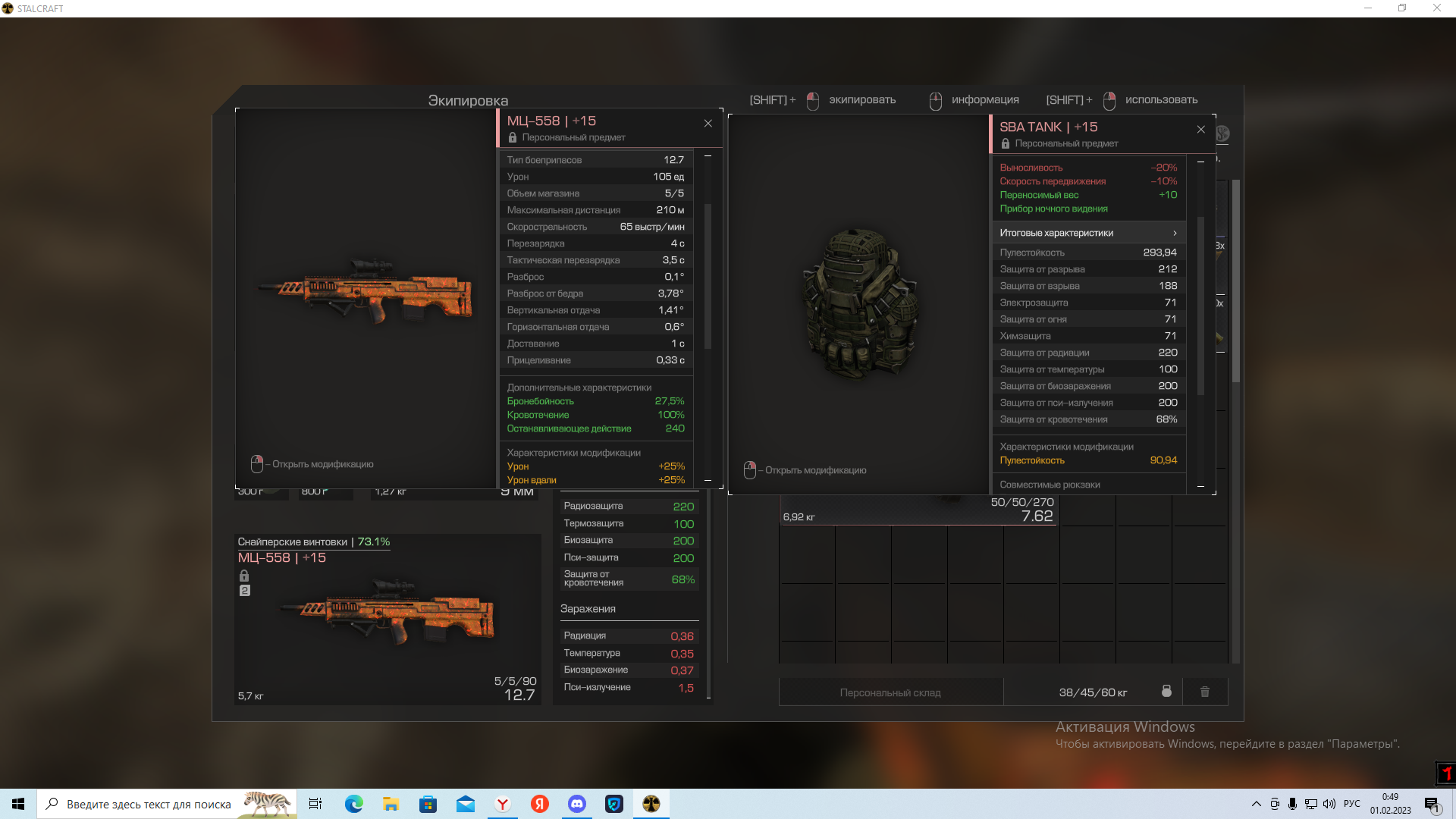1456x819 pixels.
Task: Click the 7.62 weapon item in inventory
Action: pos(918,510)
